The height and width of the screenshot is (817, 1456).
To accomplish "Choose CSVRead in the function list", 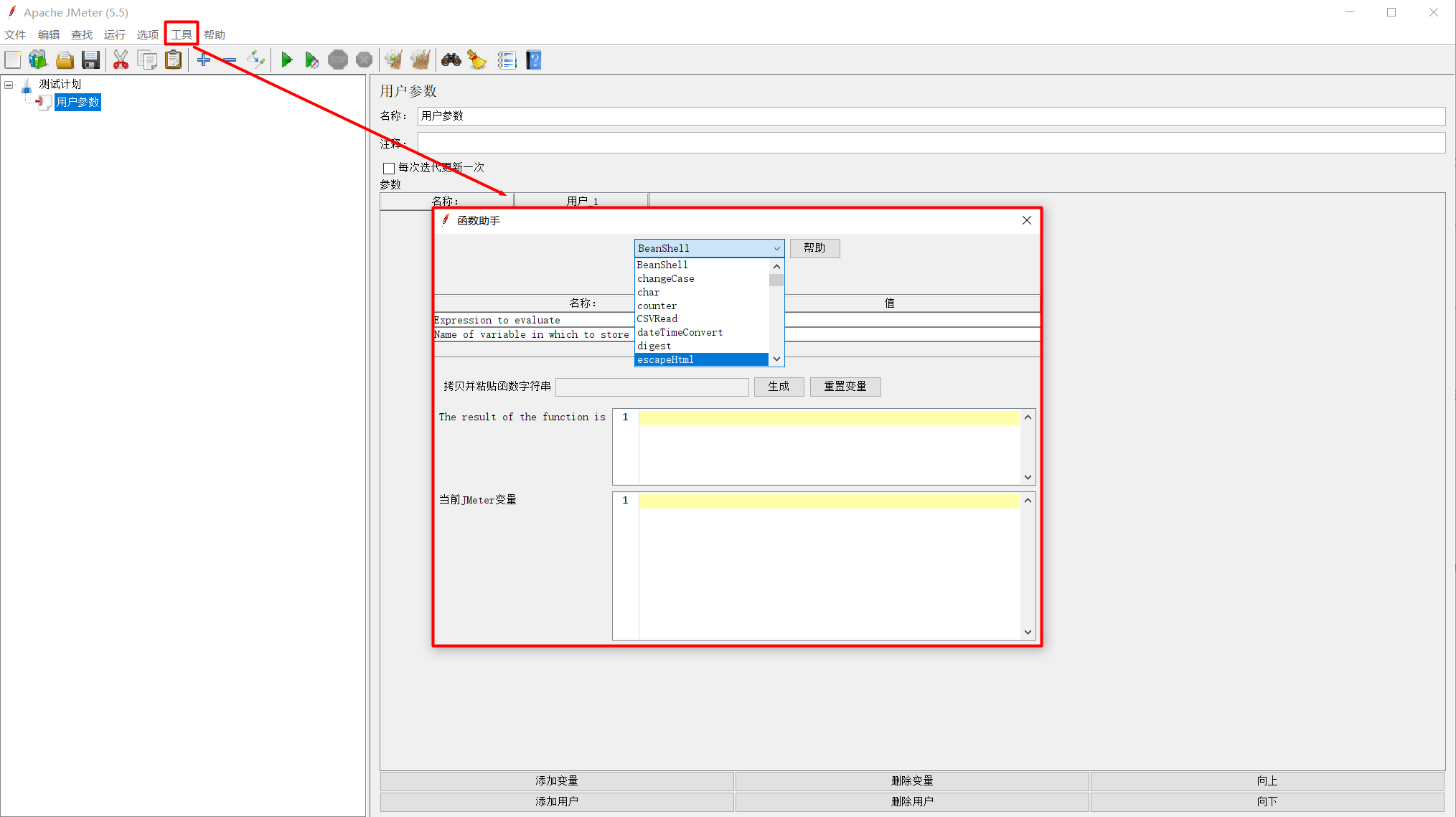I will pos(702,319).
